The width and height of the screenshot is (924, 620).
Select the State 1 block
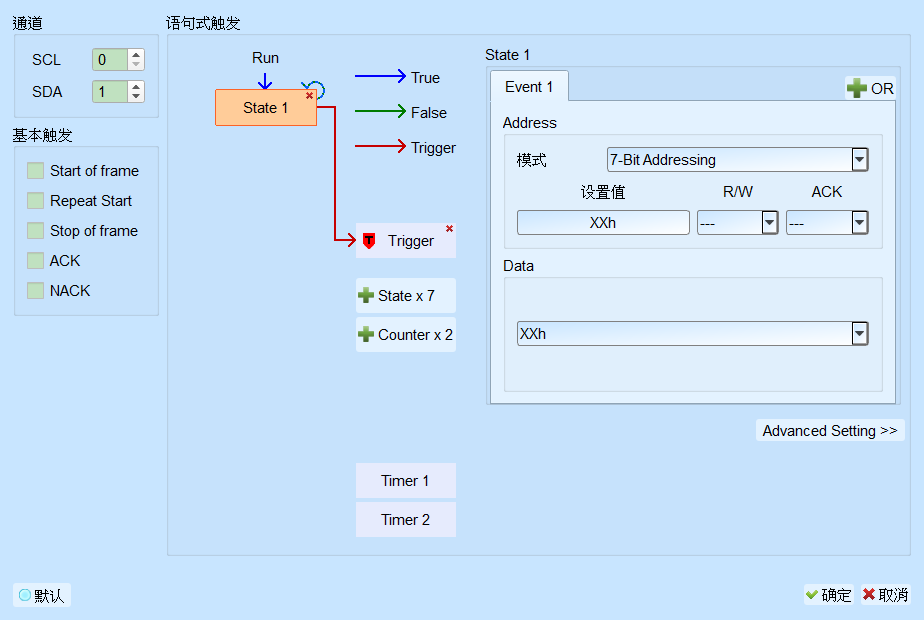(266, 108)
